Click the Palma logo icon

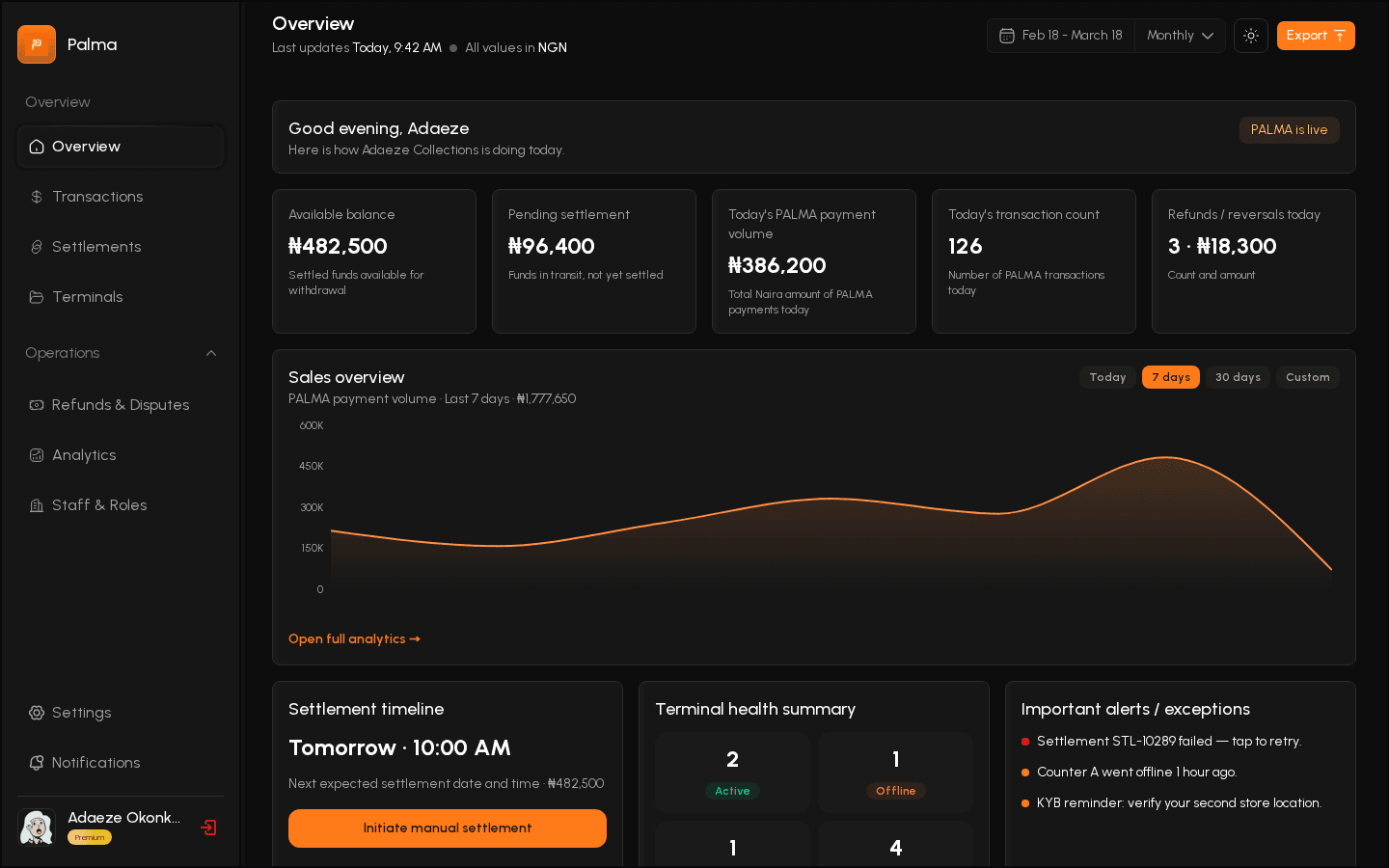tap(37, 44)
